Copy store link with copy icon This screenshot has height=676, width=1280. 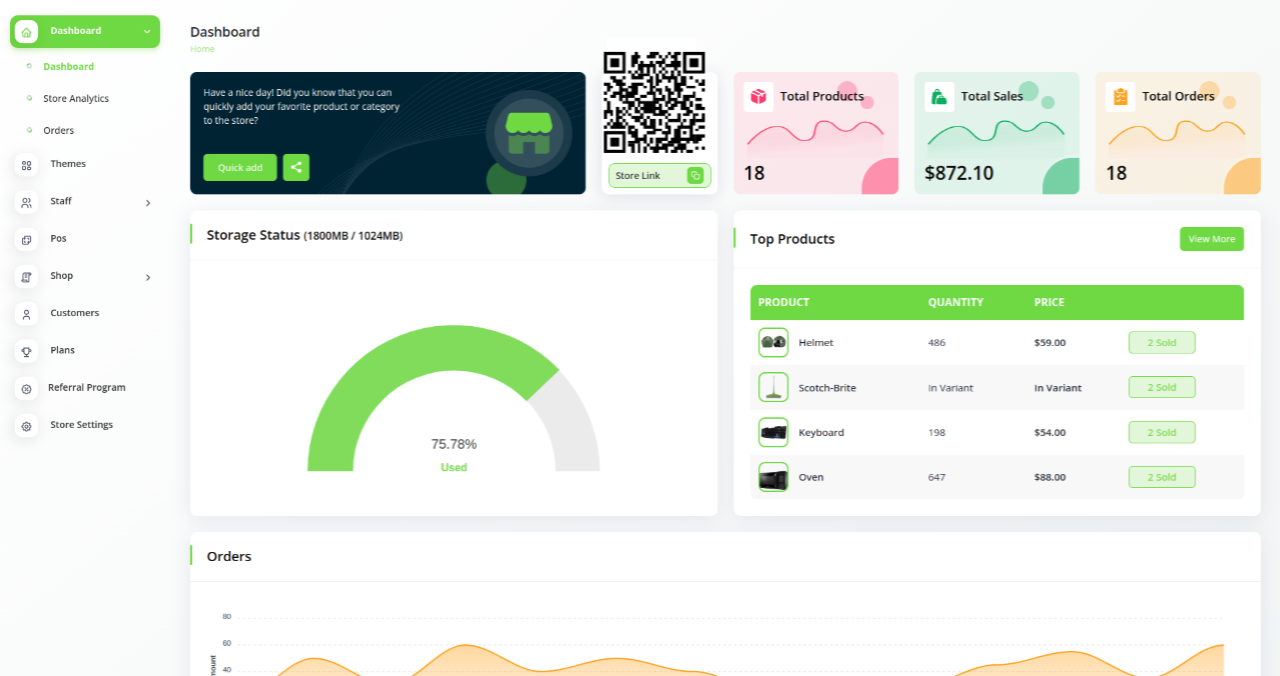point(696,176)
